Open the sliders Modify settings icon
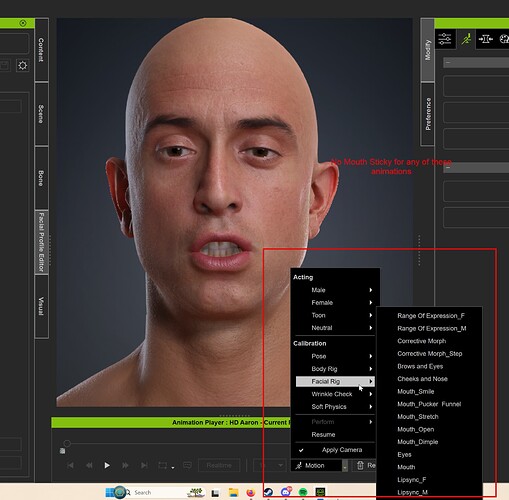This screenshot has height=500, width=509. 445,39
